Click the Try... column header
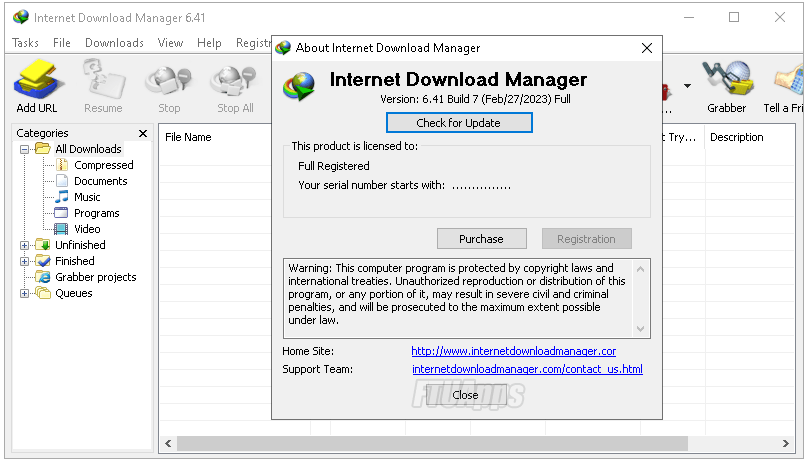Viewport: 807px width, 462px height. click(679, 137)
